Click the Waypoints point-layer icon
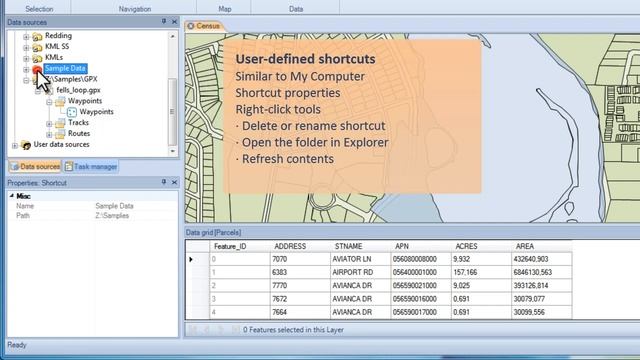This screenshot has width=640, height=360. [72, 112]
